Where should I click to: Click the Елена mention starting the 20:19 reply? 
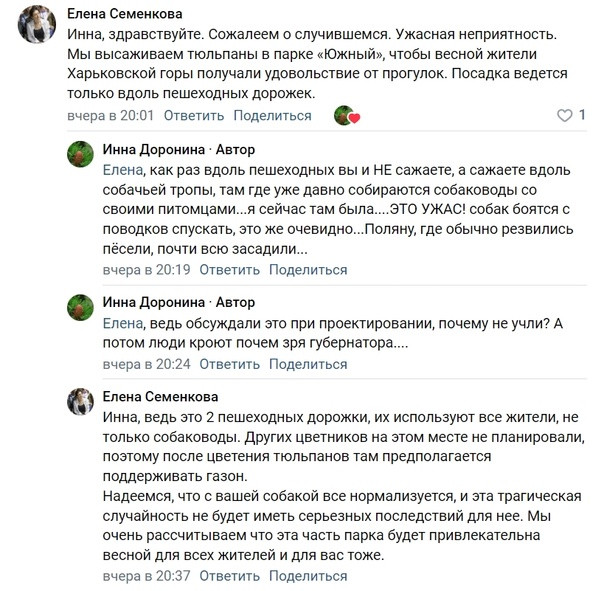point(123,170)
